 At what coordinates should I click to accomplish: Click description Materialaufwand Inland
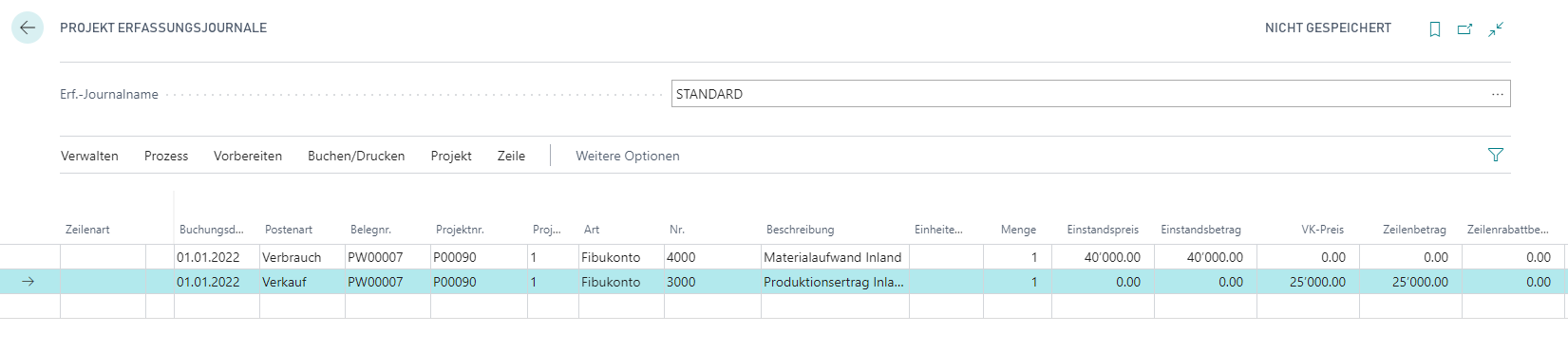[835, 257]
